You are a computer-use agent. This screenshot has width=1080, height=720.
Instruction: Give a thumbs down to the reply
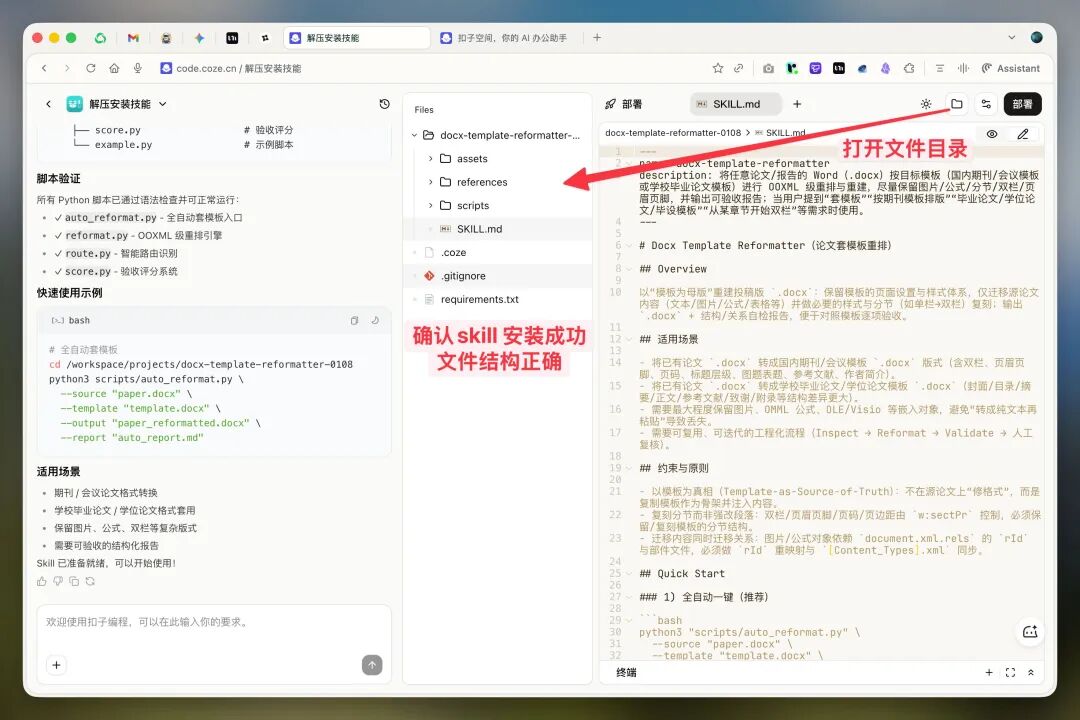pos(58,582)
